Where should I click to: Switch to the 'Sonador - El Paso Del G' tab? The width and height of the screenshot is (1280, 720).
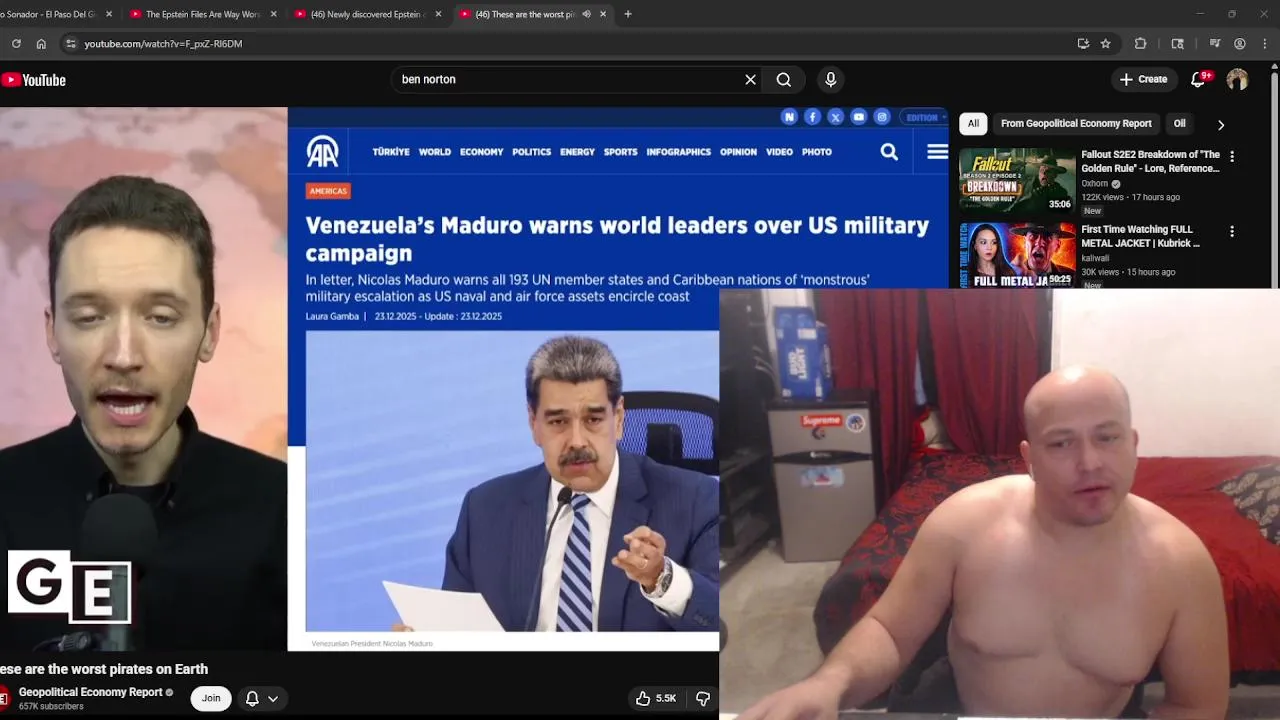(52, 14)
